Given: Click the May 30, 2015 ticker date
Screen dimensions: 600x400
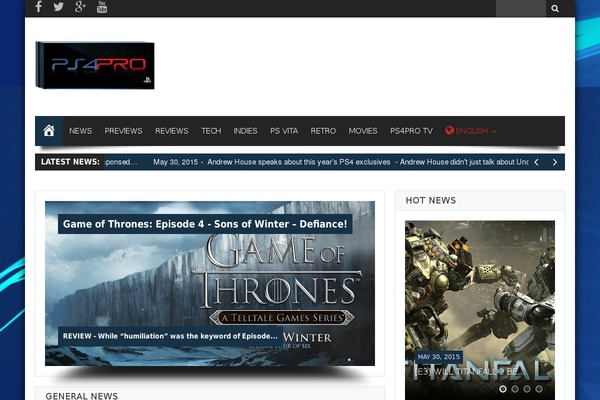Looking at the screenshot, I should point(176,162).
